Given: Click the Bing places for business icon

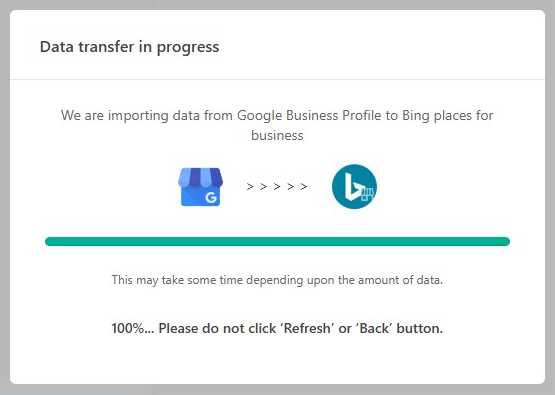Looking at the screenshot, I should [354, 187].
